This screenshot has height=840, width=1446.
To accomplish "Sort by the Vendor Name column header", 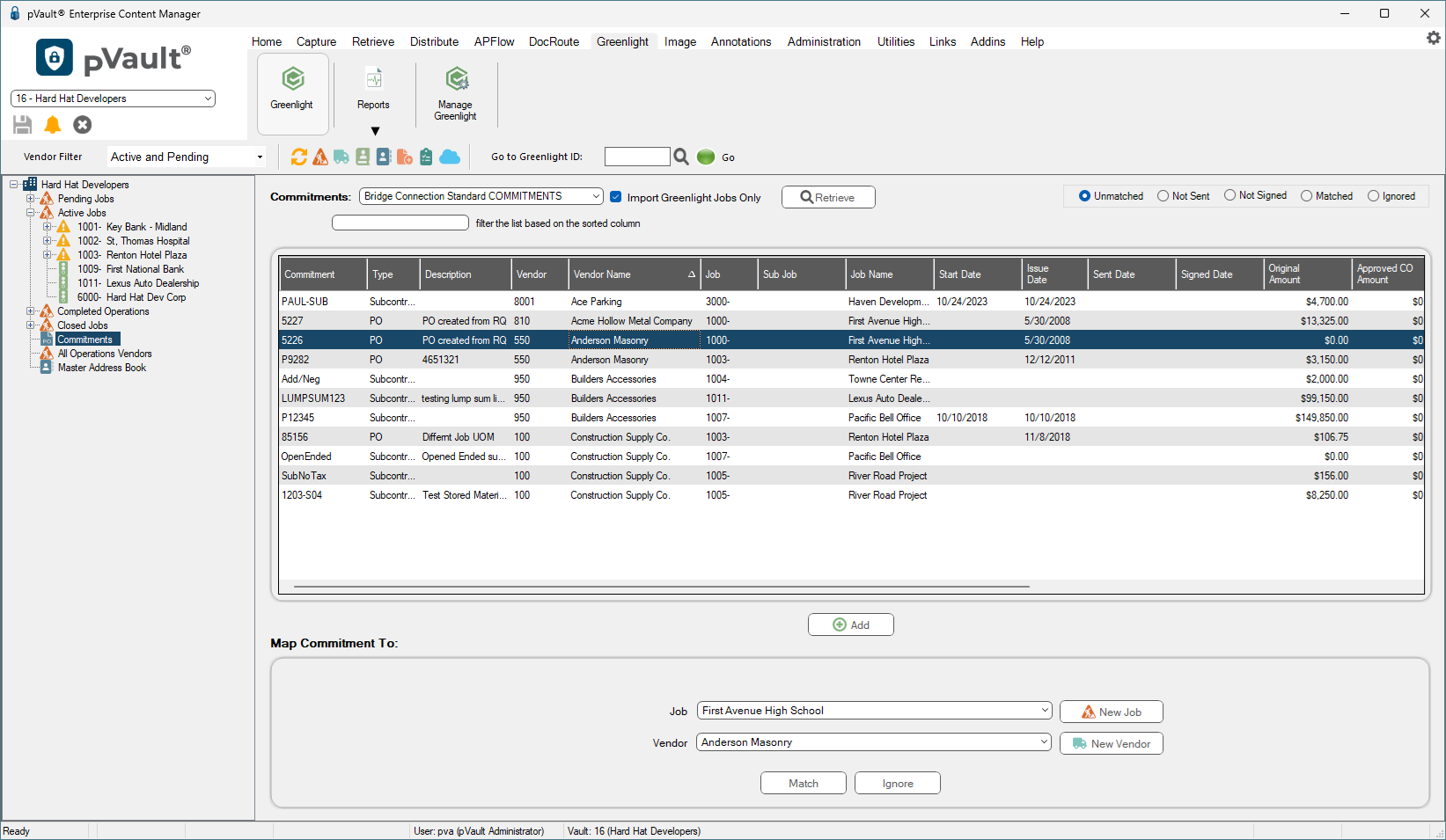I will pyautogui.click(x=634, y=274).
